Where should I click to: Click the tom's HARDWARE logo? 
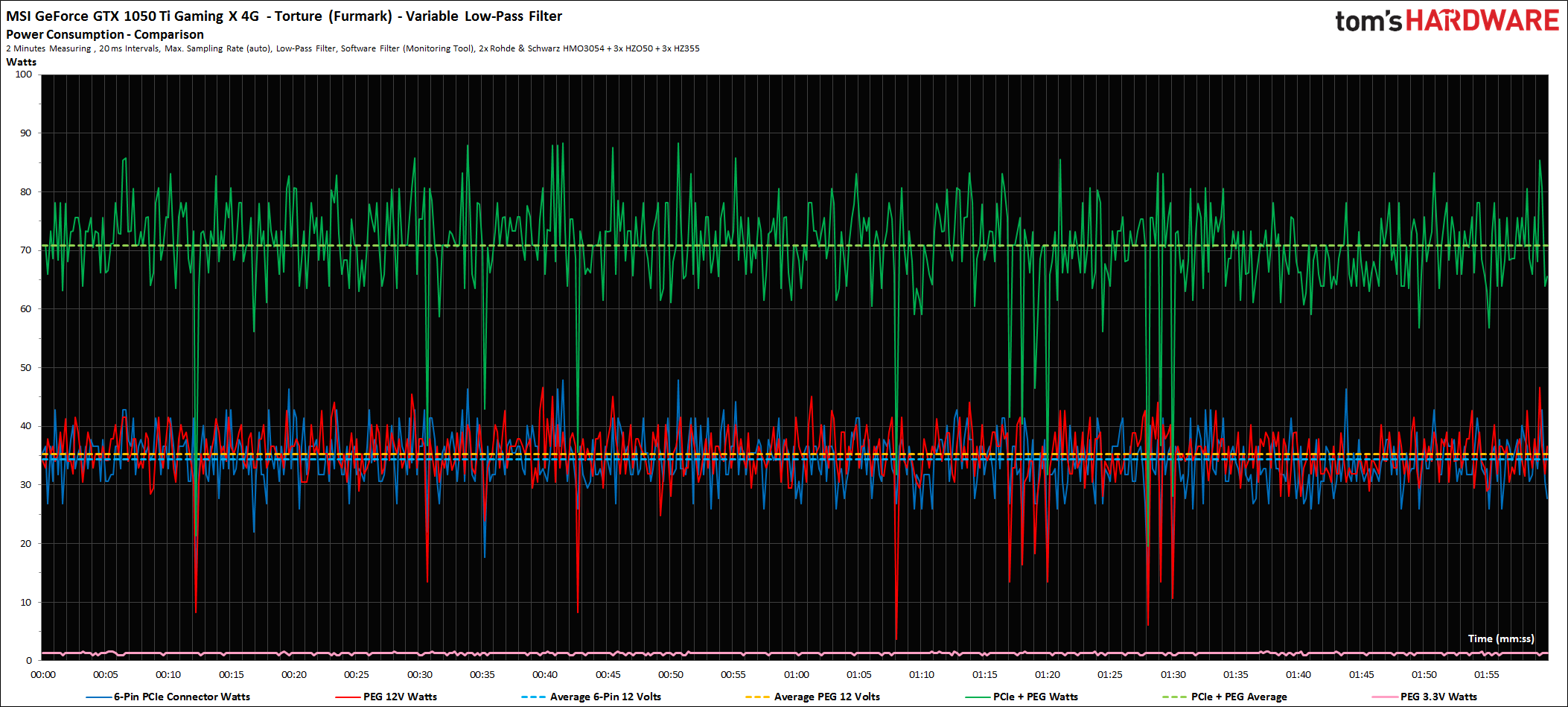pyautogui.click(x=1446, y=21)
